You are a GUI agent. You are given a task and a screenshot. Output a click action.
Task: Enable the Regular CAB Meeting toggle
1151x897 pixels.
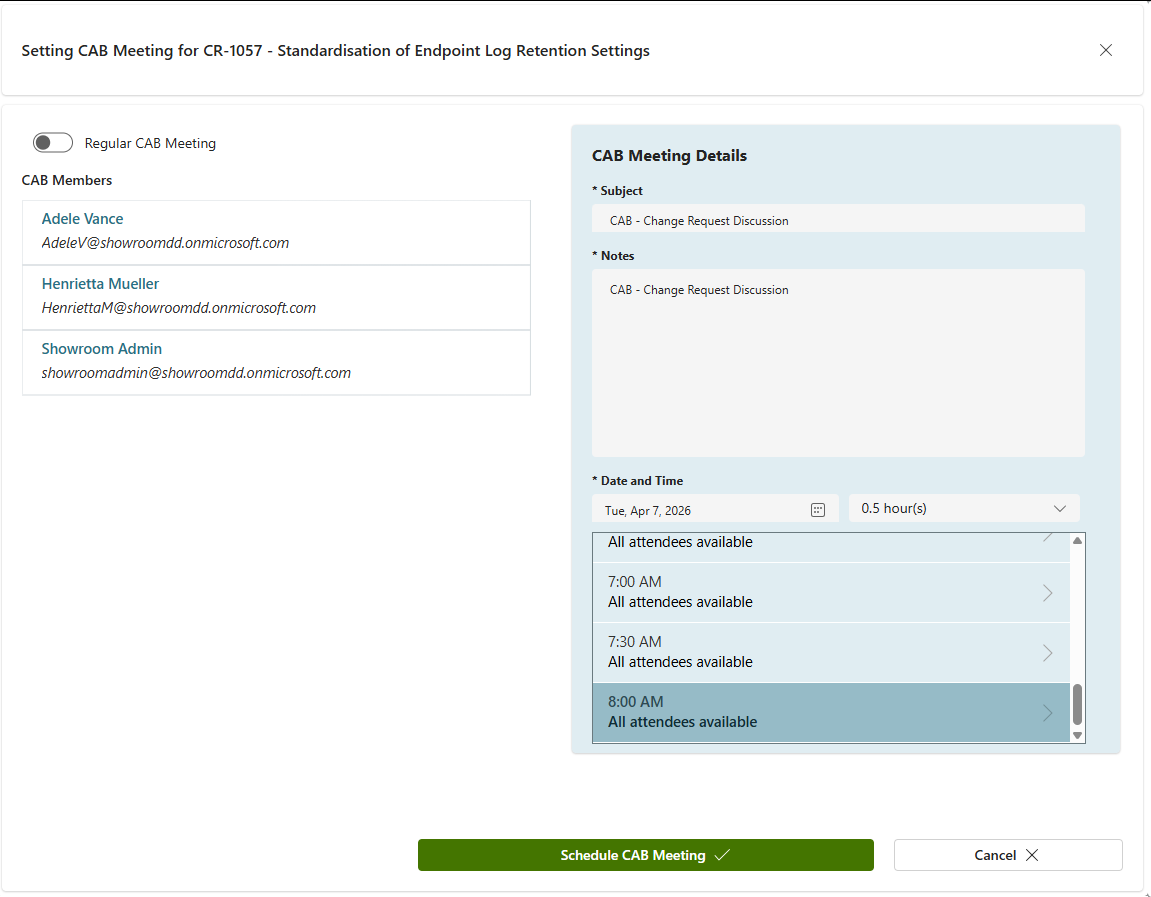point(53,143)
